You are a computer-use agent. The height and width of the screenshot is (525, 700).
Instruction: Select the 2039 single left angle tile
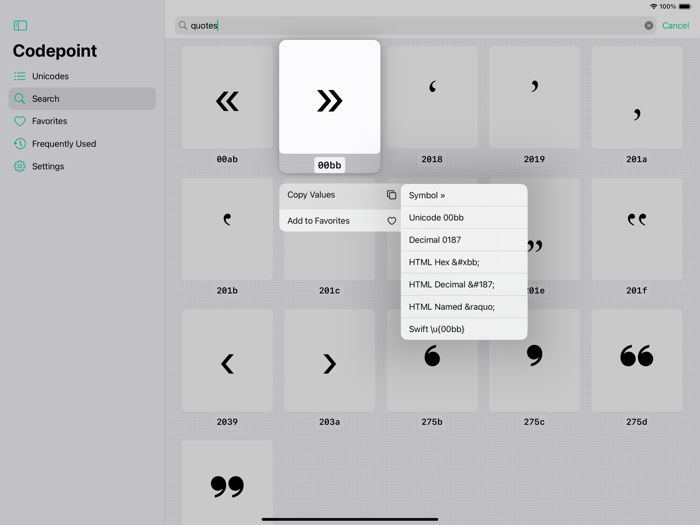point(227,360)
